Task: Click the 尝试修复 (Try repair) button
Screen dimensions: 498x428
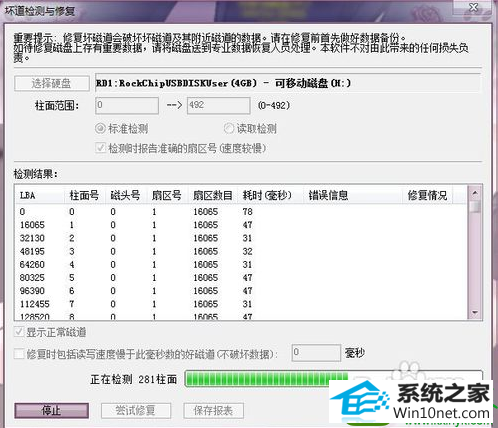Action: click(136, 411)
